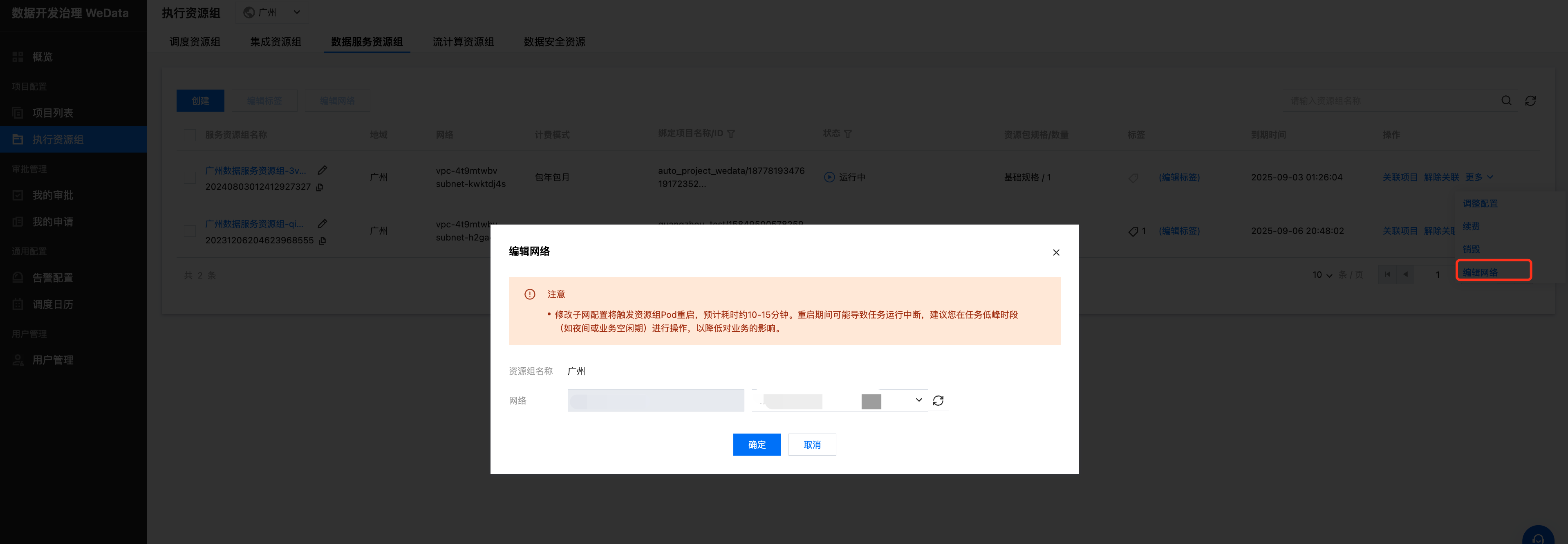Click the 运行中 status icon

[x=829, y=177]
